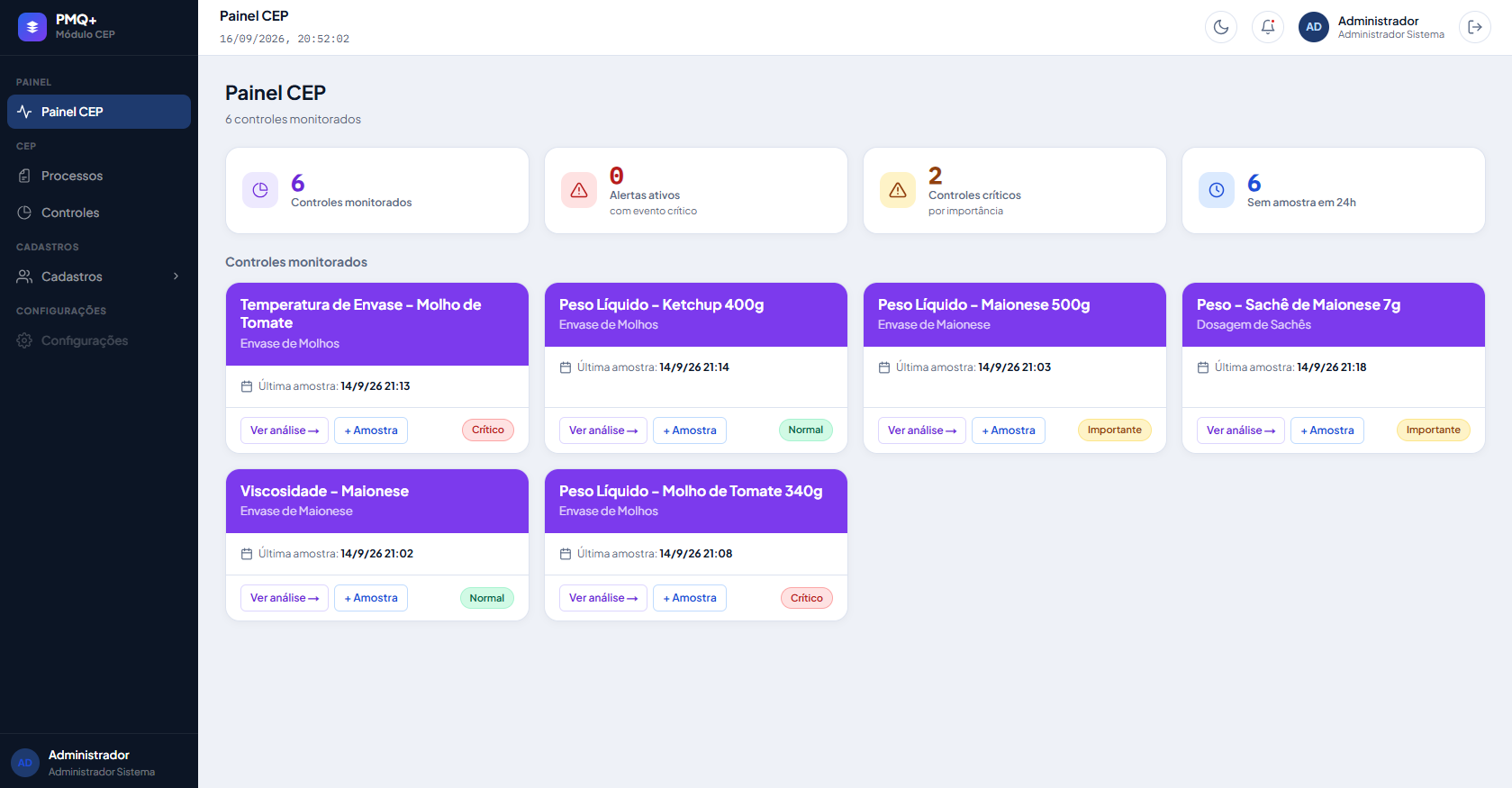The height and width of the screenshot is (788, 1512).
Task: Click Crítico badge on Temperatura de Envase card
Action: [488, 430]
